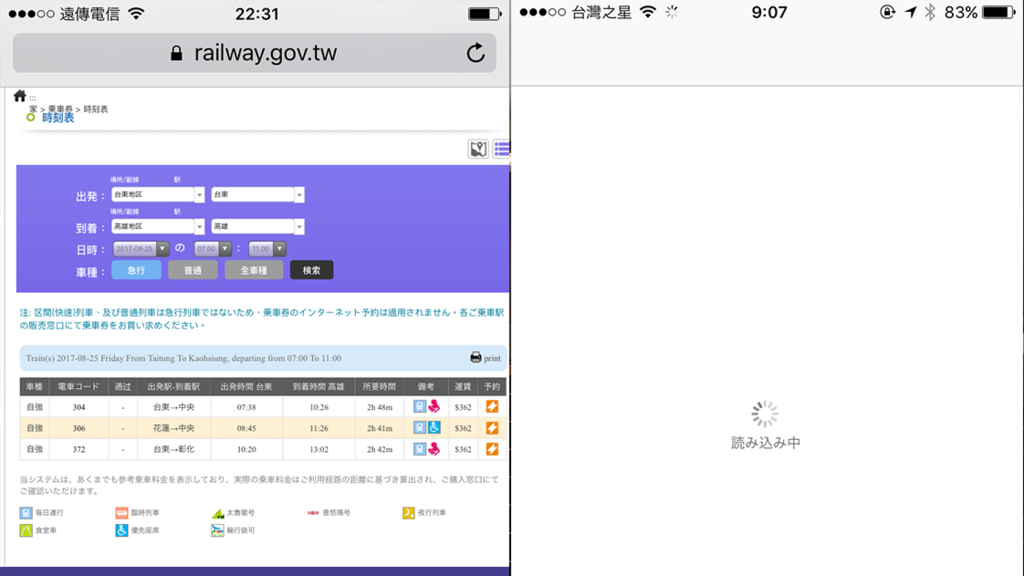Click the daily-operation icon in the train 372 row
The height and width of the screenshot is (576, 1024).
pyautogui.click(x=419, y=449)
